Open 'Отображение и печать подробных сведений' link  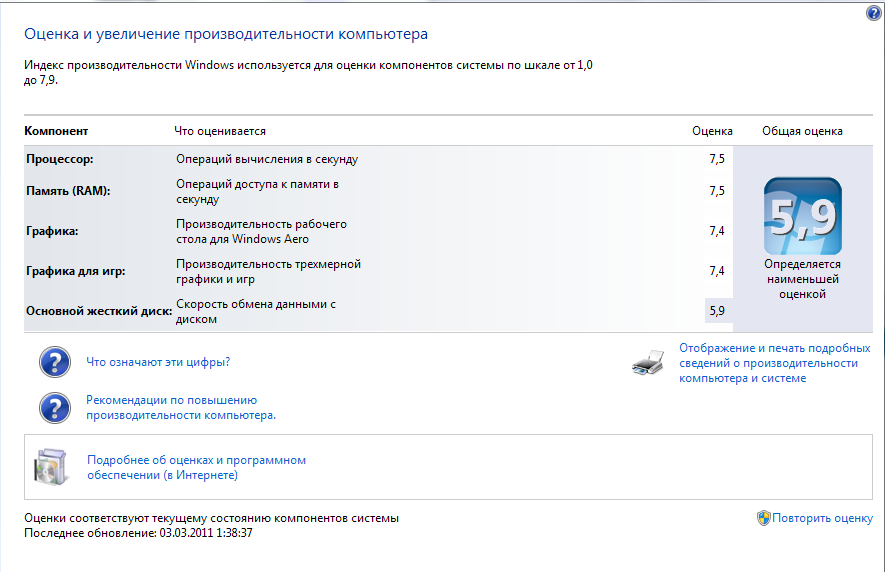point(774,363)
